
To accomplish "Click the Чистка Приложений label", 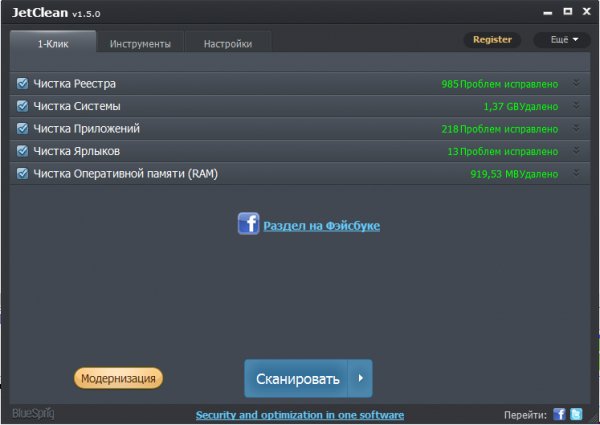I will 86,129.
